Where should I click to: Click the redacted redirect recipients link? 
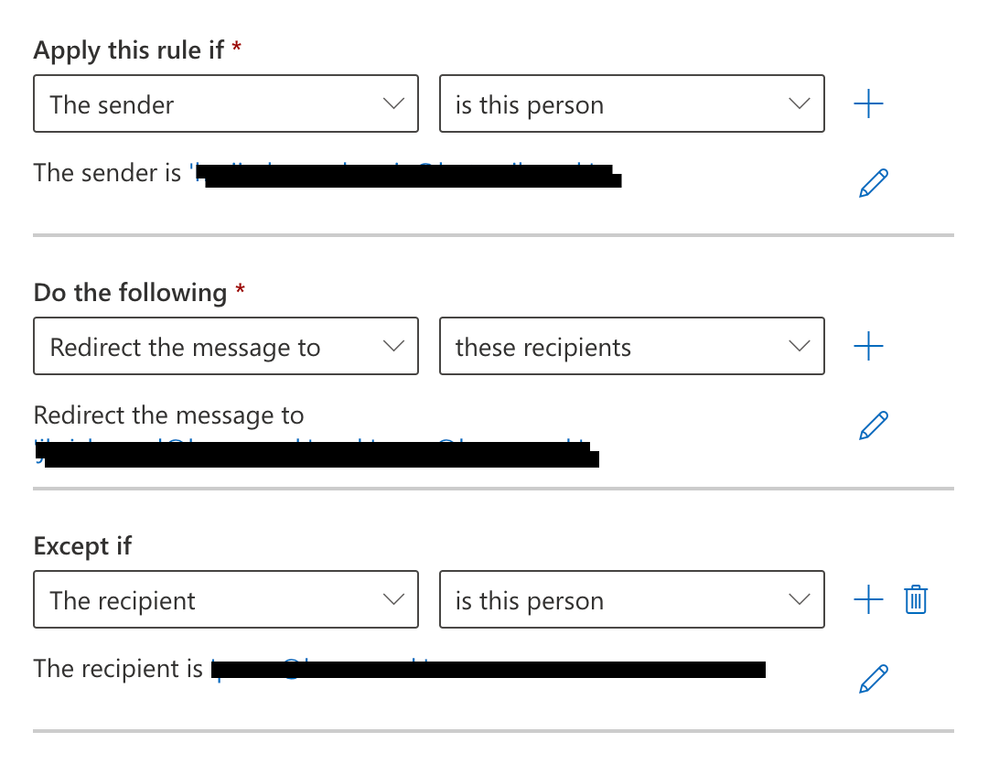tap(317, 453)
